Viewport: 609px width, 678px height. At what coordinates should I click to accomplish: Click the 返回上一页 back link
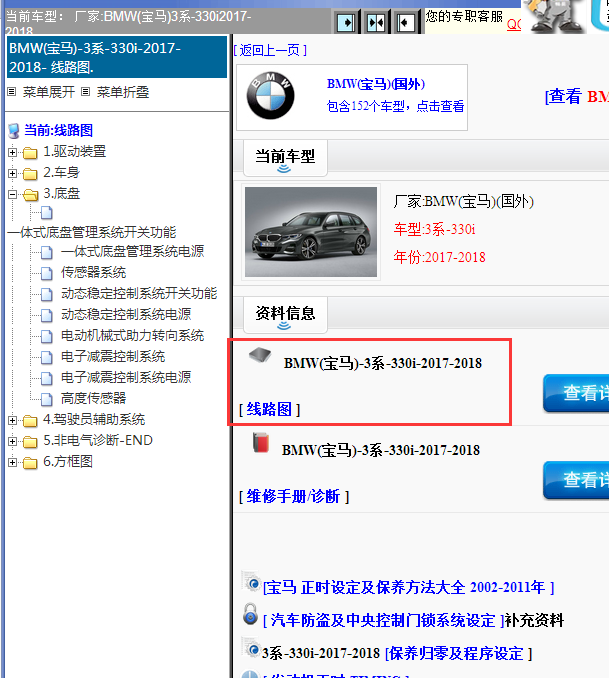[x=270, y=51]
